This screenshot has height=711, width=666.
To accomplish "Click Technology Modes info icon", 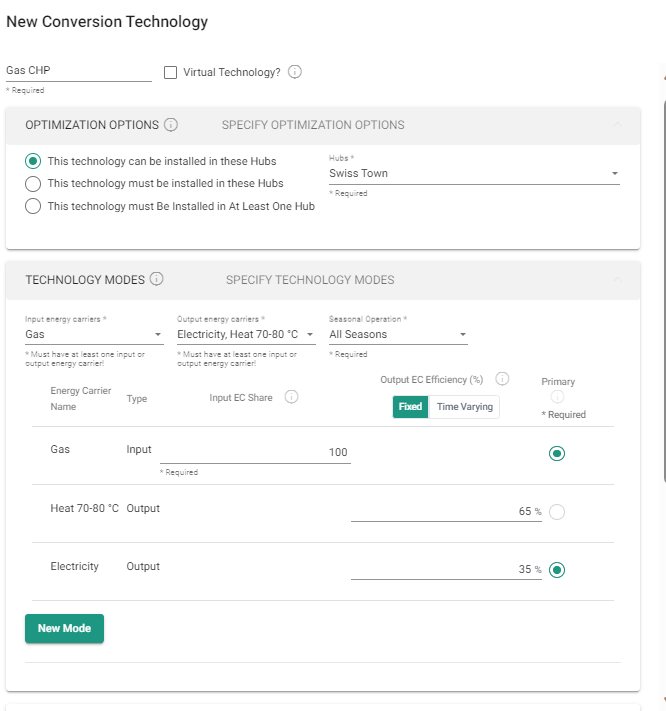I will 157,280.
